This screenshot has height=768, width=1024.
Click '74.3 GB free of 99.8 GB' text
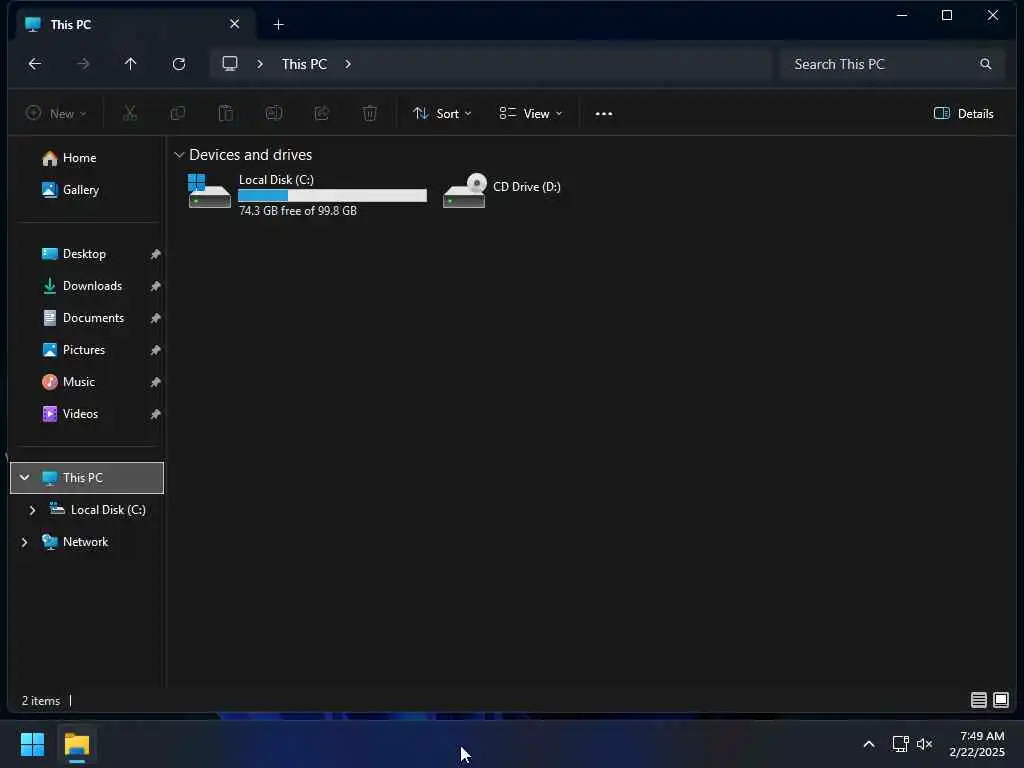[298, 211]
